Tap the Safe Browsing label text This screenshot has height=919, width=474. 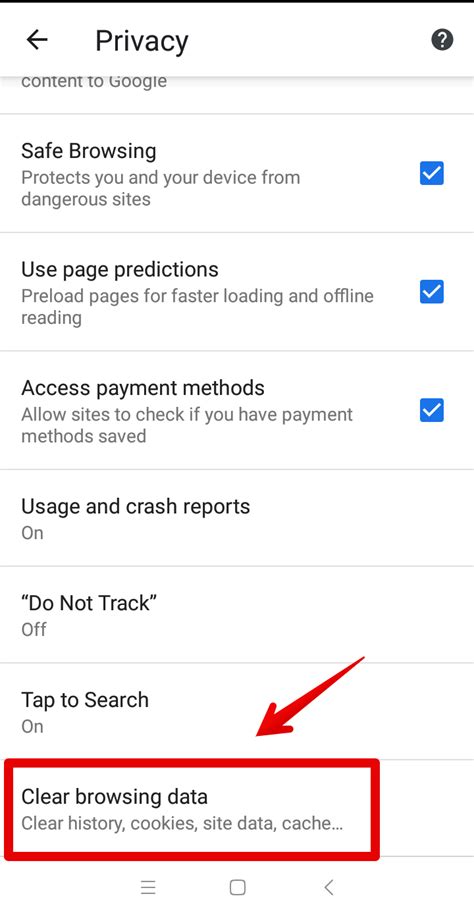tap(89, 151)
